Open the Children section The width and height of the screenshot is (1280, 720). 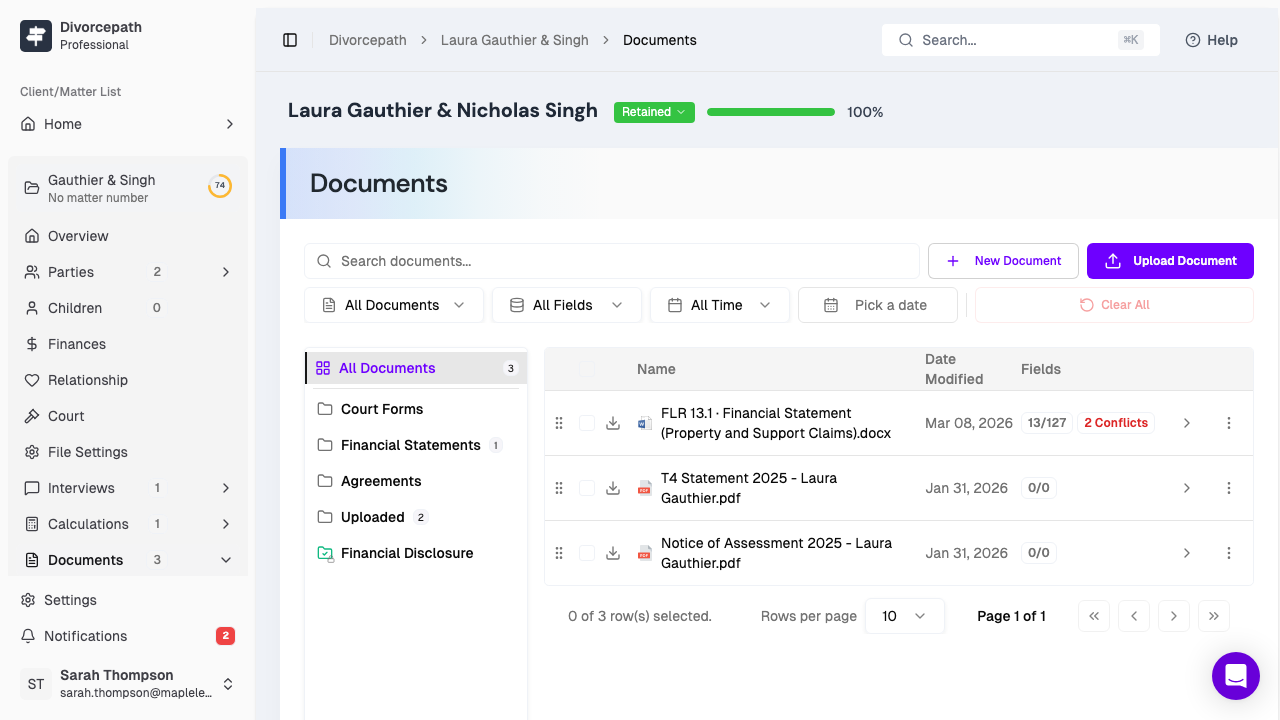128,308
